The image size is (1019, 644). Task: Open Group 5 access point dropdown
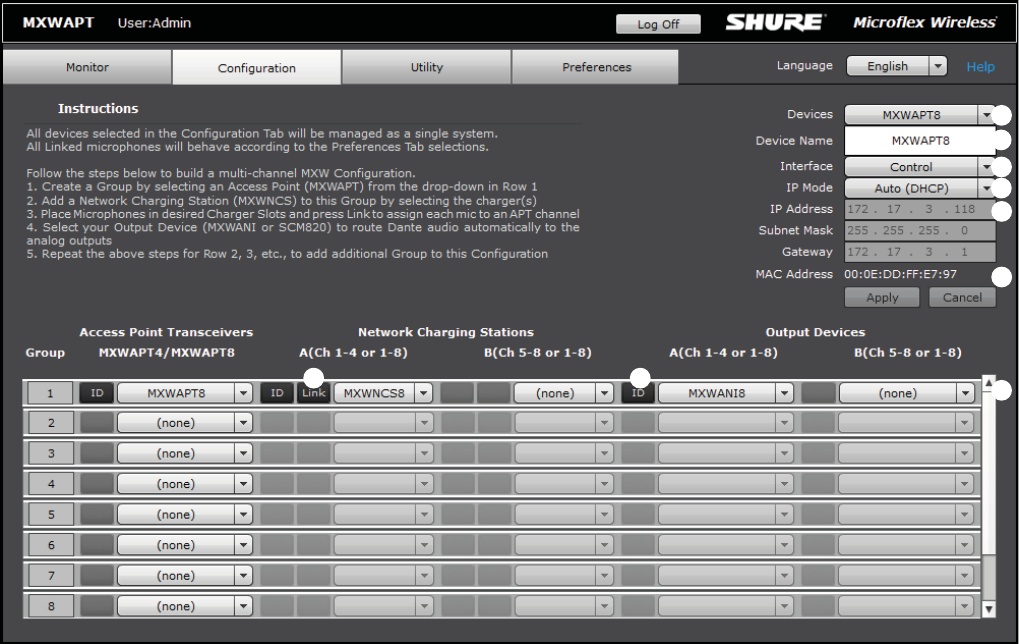(x=185, y=515)
